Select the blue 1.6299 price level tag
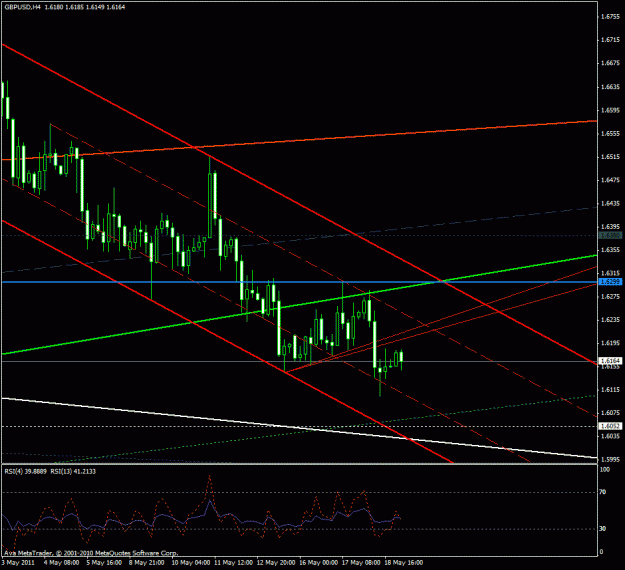 pos(610,282)
